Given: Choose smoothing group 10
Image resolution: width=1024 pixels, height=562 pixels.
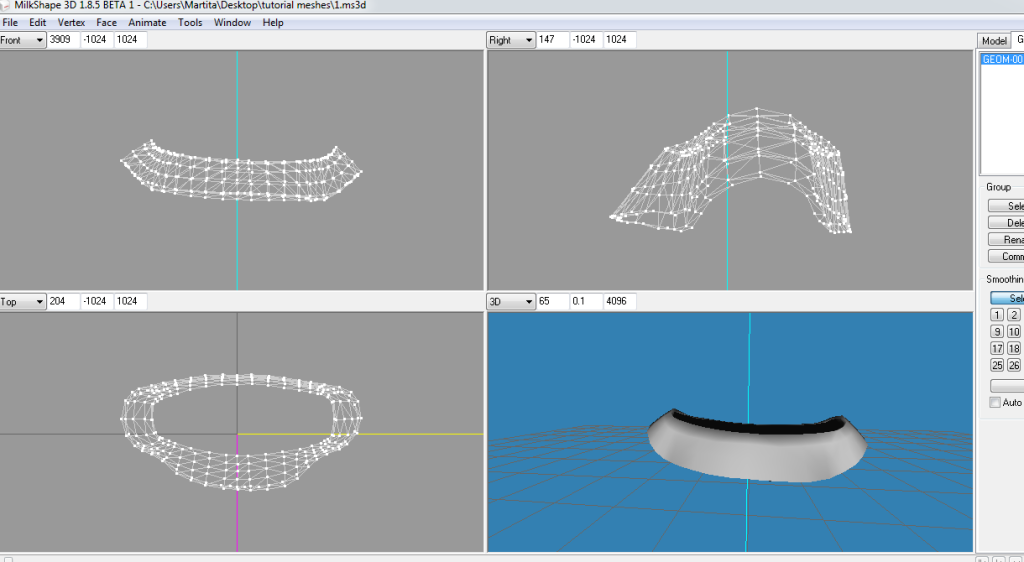Looking at the screenshot, I should [1014, 332].
